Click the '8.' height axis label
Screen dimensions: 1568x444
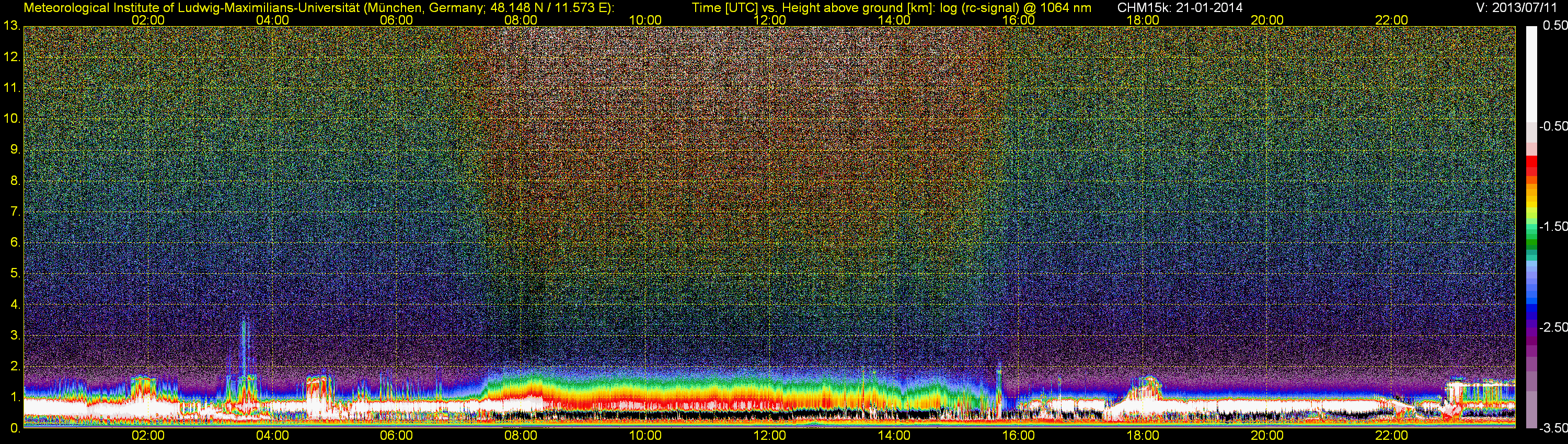[x=15, y=181]
